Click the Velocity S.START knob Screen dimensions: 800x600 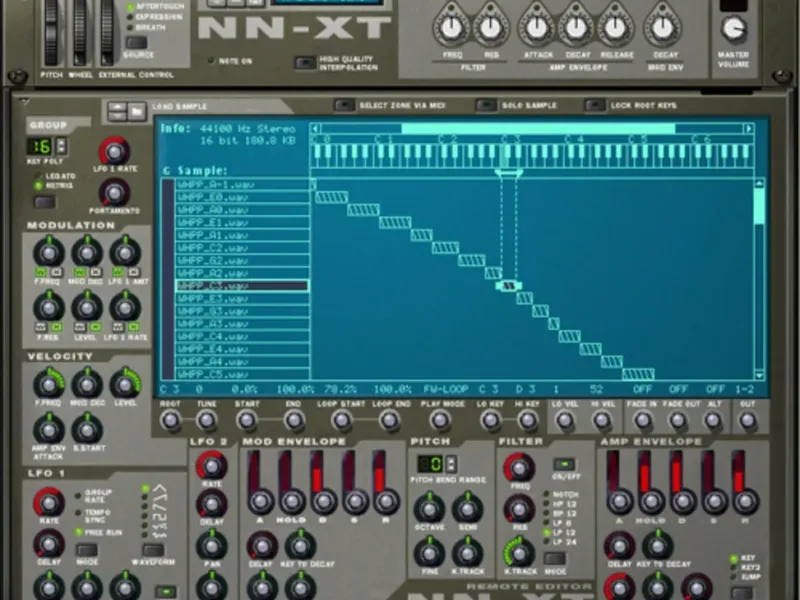[87, 430]
